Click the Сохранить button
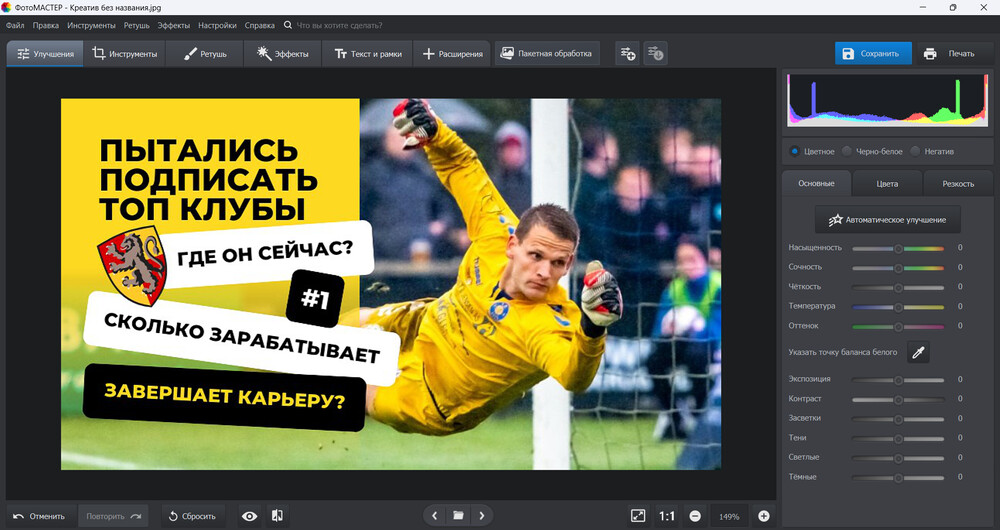Image resolution: width=1000 pixels, height=530 pixels. click(873, 54)
